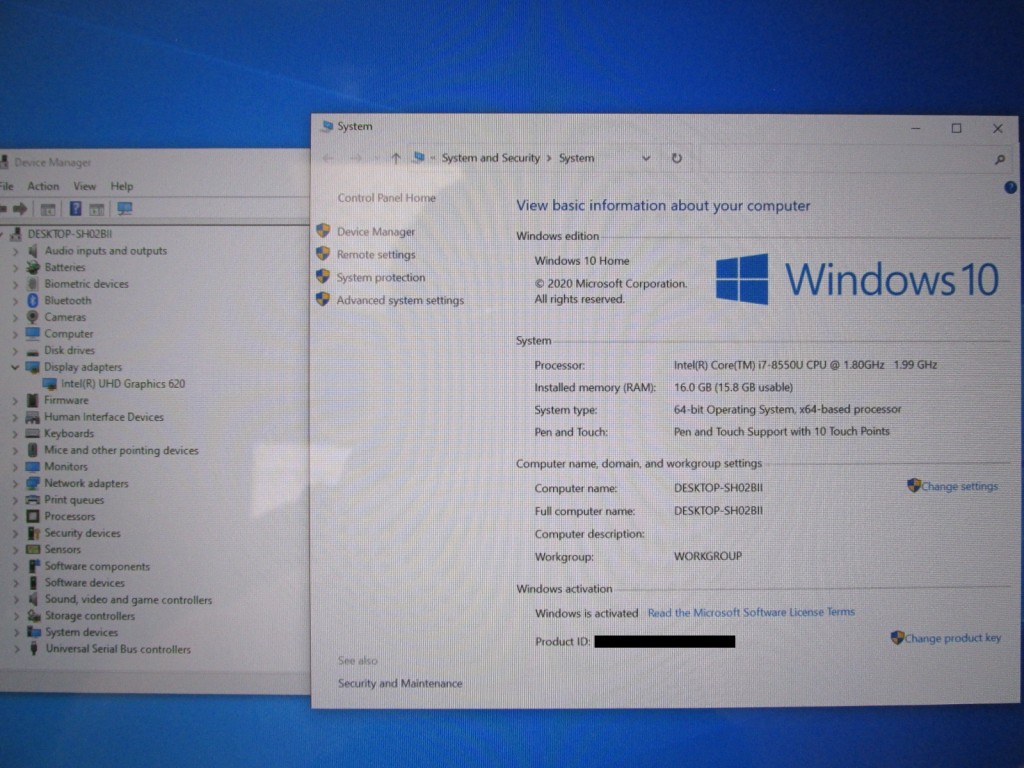Select Human Interface Devices icon
1024x768 pixels.
point(32,417)
